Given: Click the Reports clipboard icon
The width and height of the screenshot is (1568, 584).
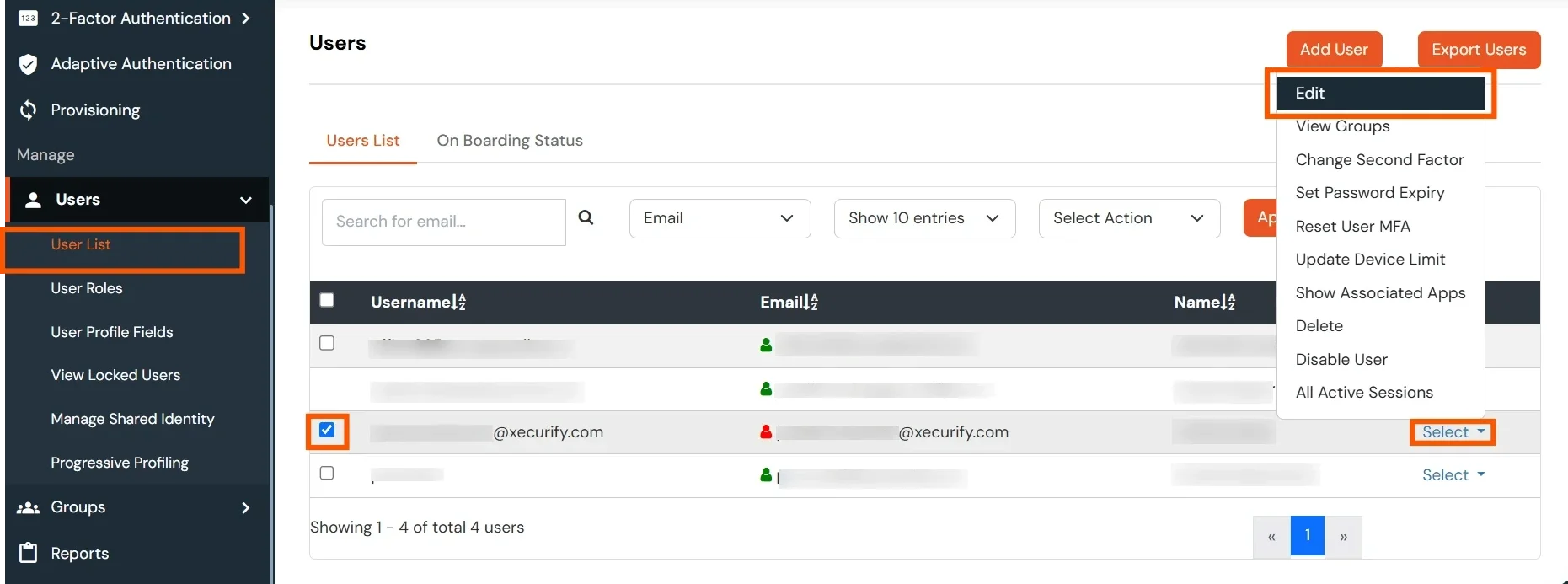Looking at the screenshot, I should coord(28,553).
